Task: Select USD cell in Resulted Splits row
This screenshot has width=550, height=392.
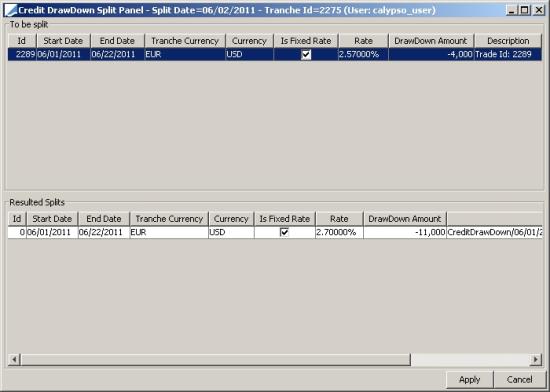Action: [231, 232]
